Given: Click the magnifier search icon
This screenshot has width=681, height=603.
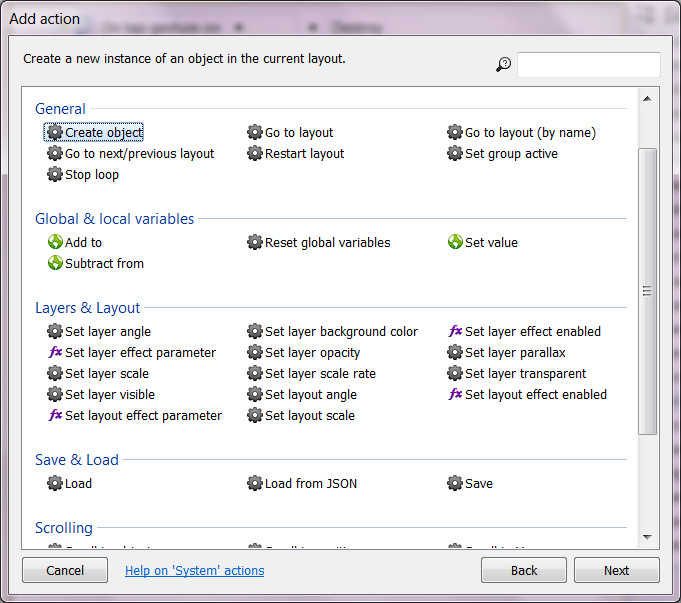Looking at the screenshot, I should 503,65.
